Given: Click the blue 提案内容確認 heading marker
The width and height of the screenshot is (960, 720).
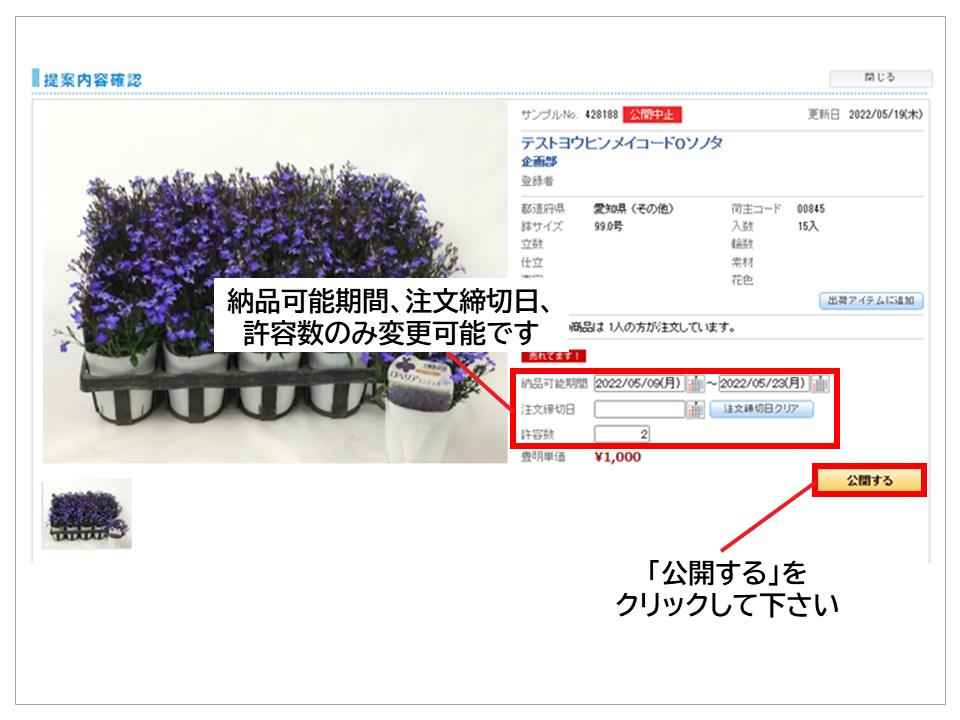Looking at the screenshot, I should [36, 78].
